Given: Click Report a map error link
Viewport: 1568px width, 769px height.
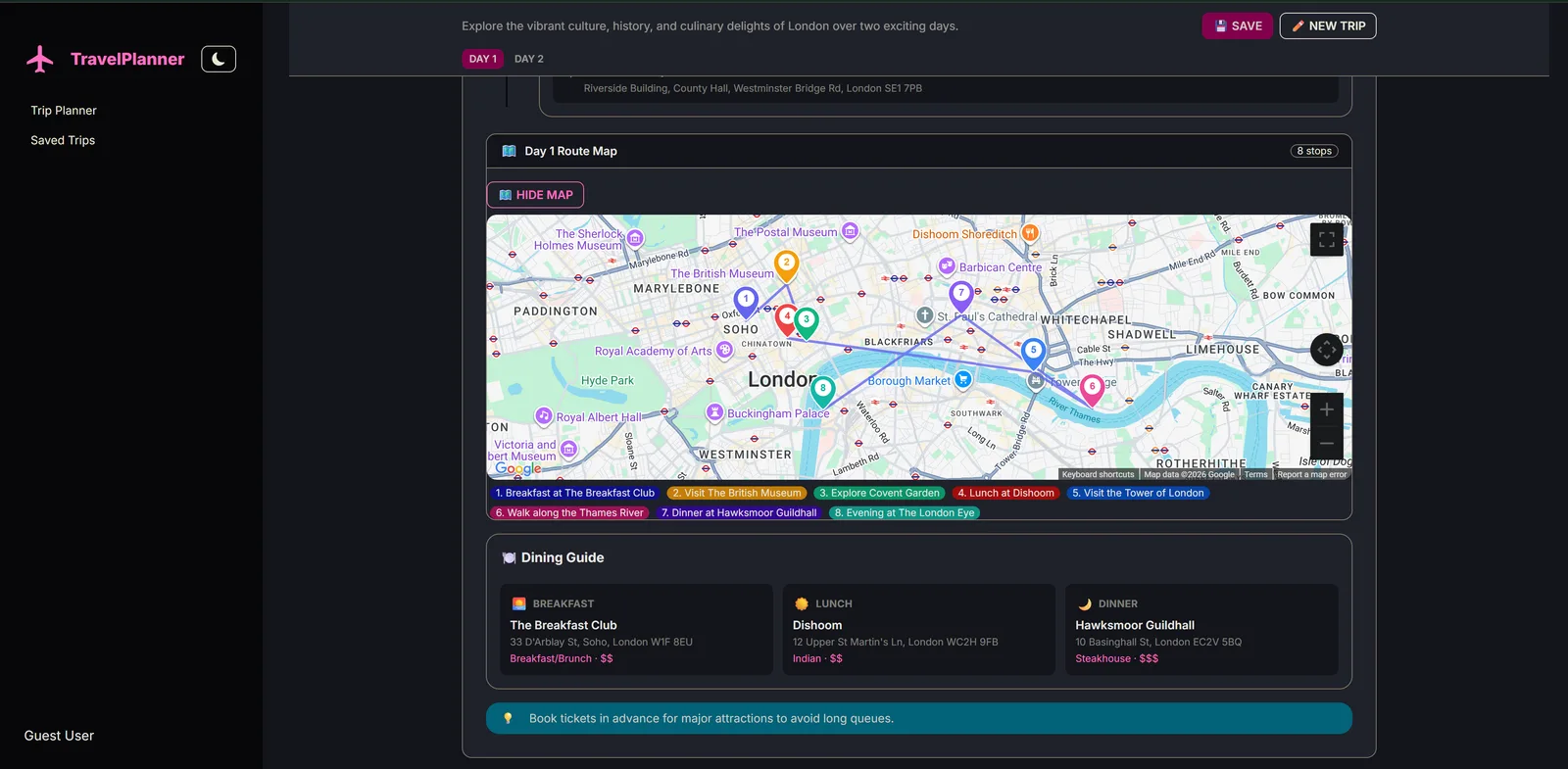Looking at the screenshot, I should [1312, 475].
